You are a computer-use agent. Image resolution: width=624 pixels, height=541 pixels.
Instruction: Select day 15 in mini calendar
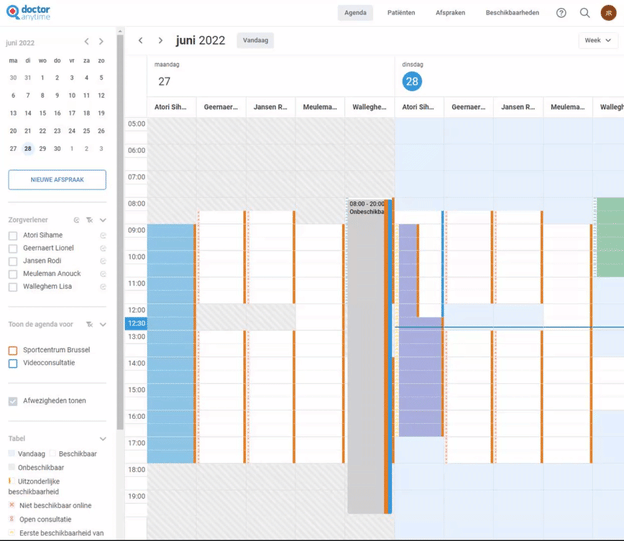point(43,113)
